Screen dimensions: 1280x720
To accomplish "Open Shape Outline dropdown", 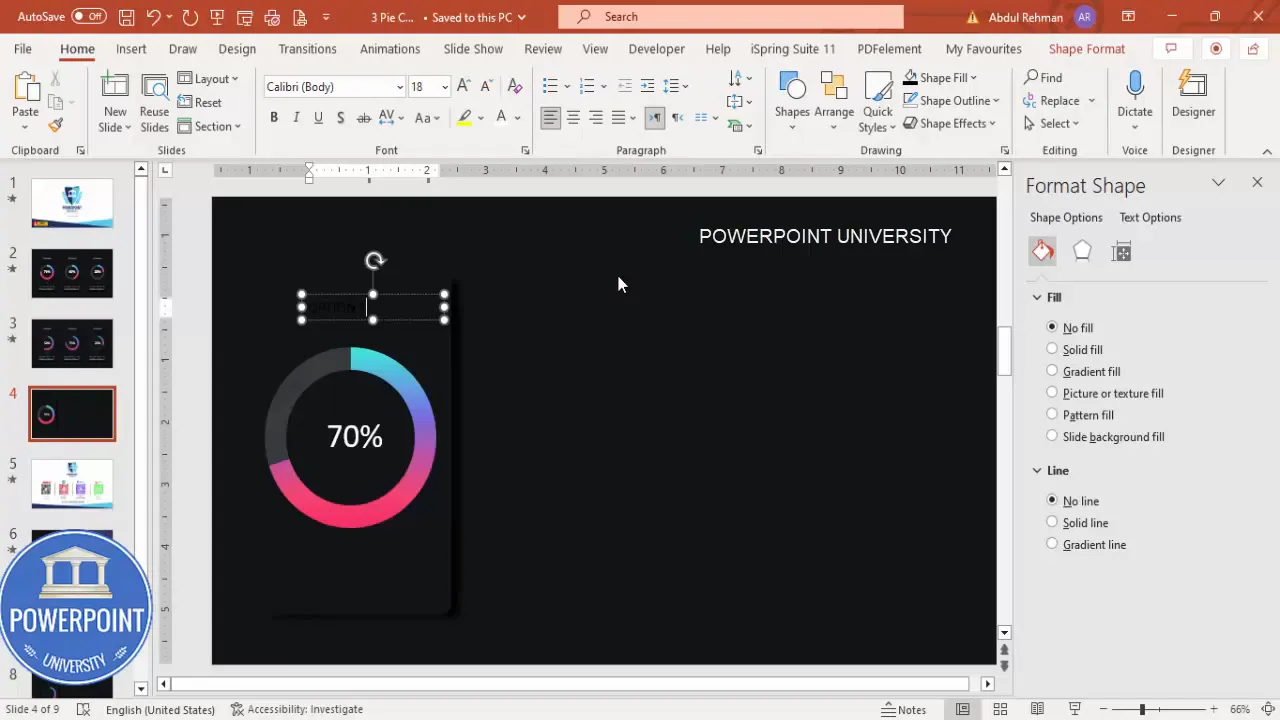I will point(996,101).
